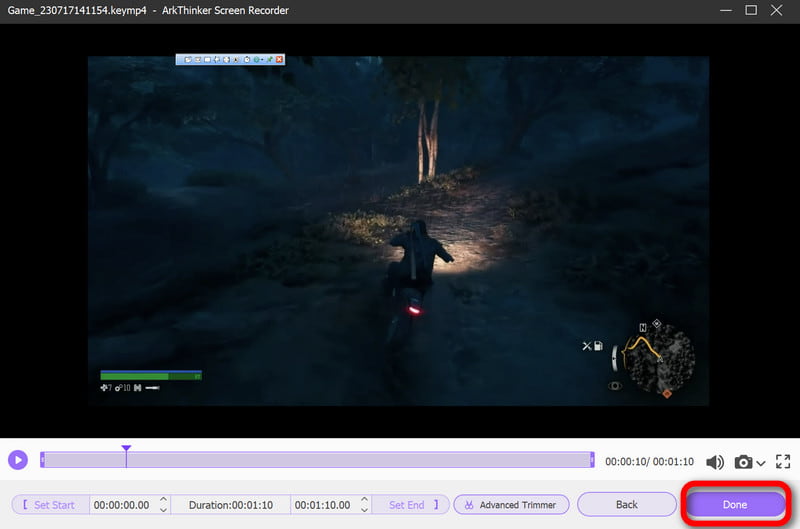
Task: Take a snapshot with camera icon
Action: click(743, 462)
